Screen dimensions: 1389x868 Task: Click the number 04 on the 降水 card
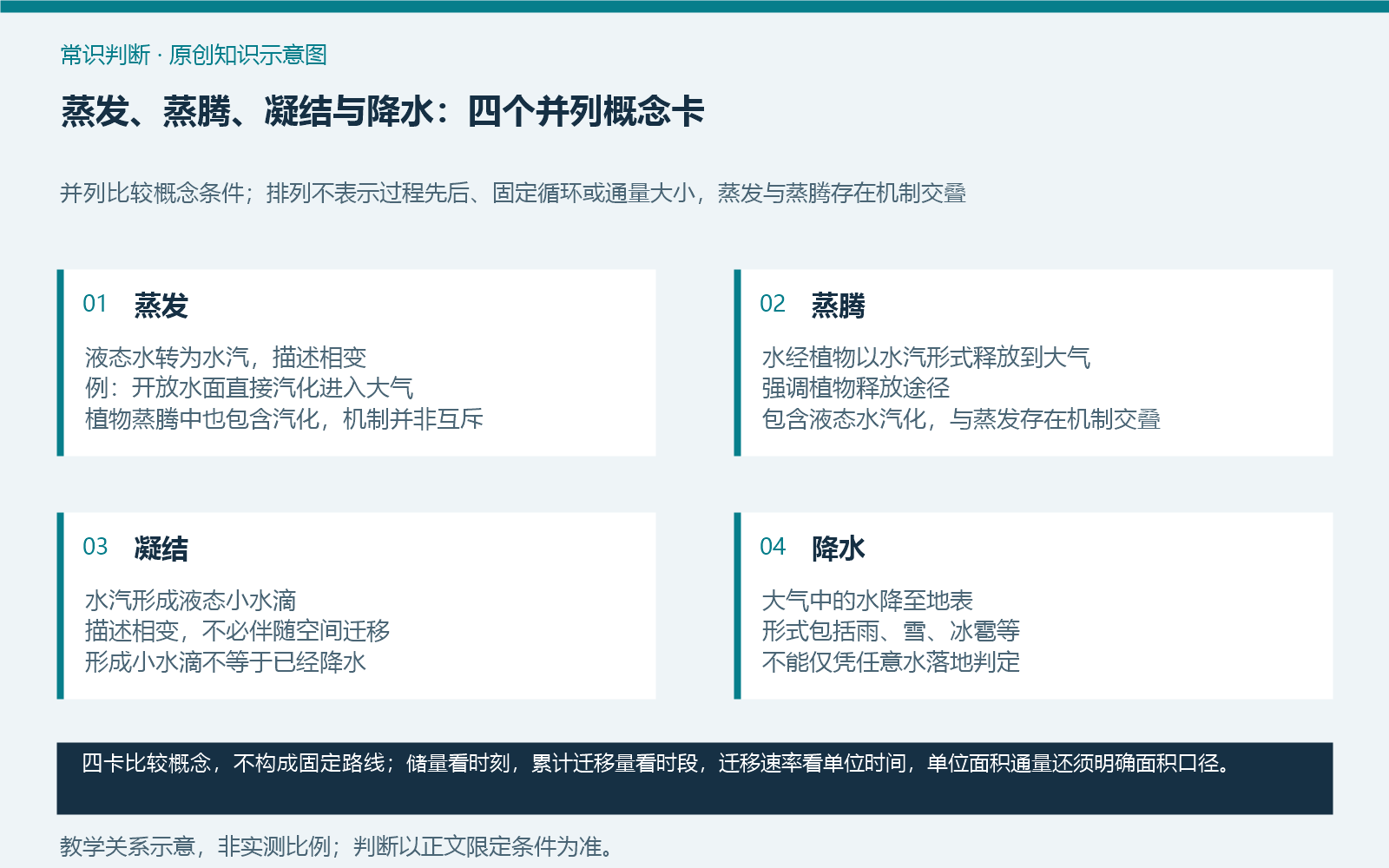(x=772, y=547)
